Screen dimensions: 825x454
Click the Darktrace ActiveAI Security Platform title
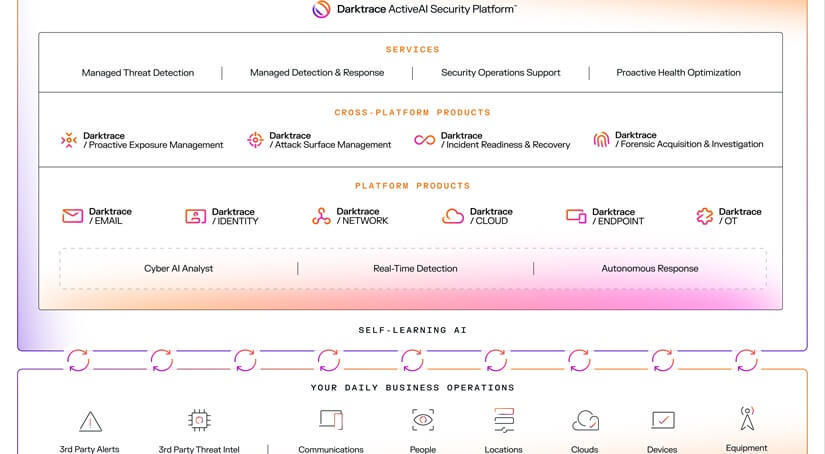pyautogui.click(x=427, y=9)
